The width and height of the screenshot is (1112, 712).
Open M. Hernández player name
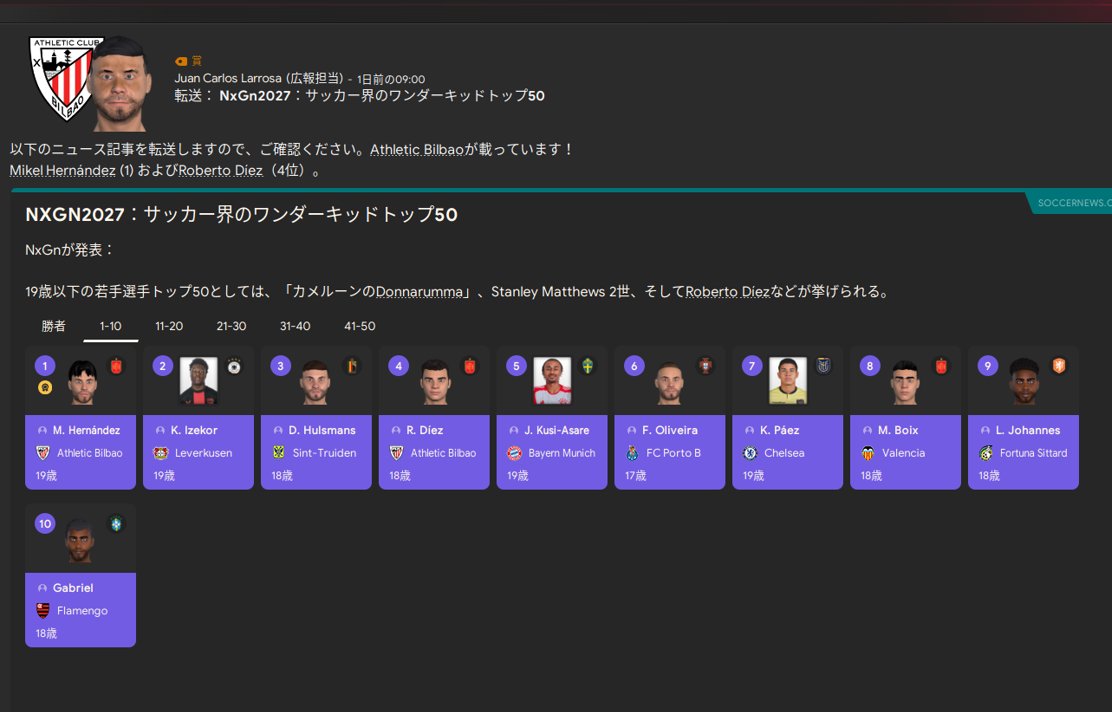point(87,430)
